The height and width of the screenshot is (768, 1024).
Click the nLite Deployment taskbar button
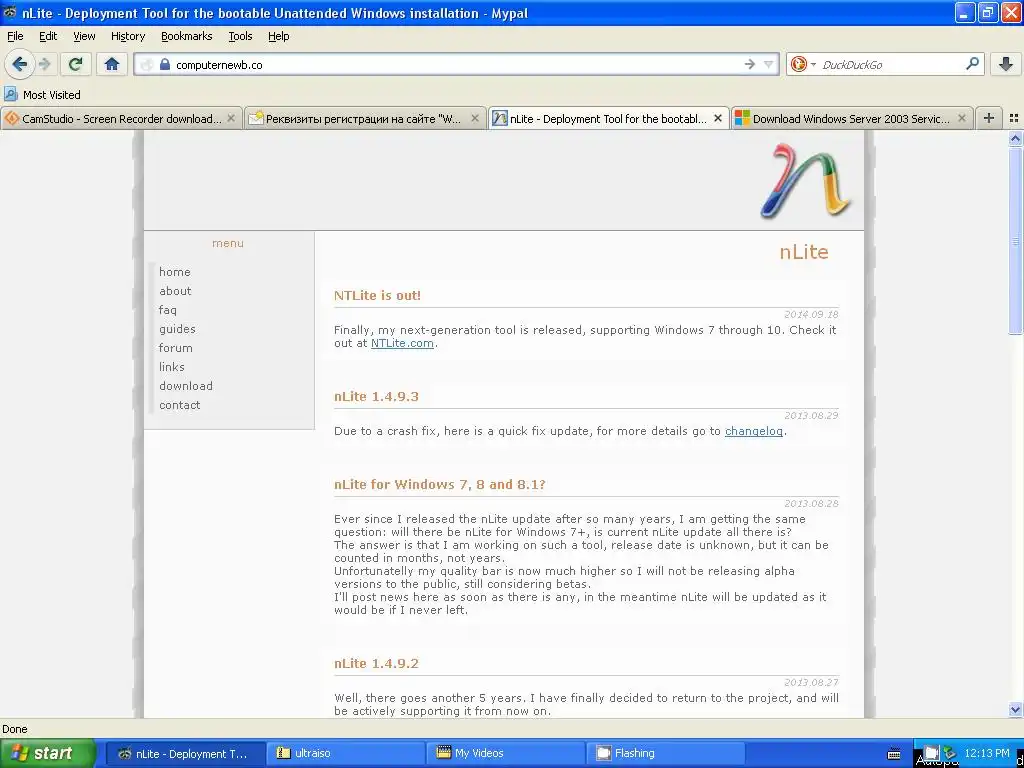point(185,753)
